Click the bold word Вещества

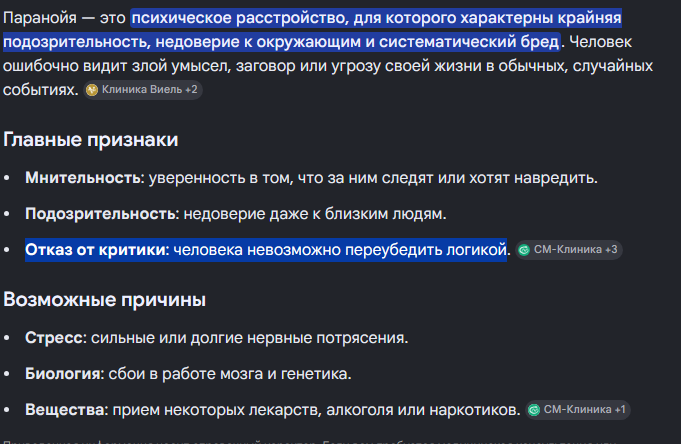(65, 410)
